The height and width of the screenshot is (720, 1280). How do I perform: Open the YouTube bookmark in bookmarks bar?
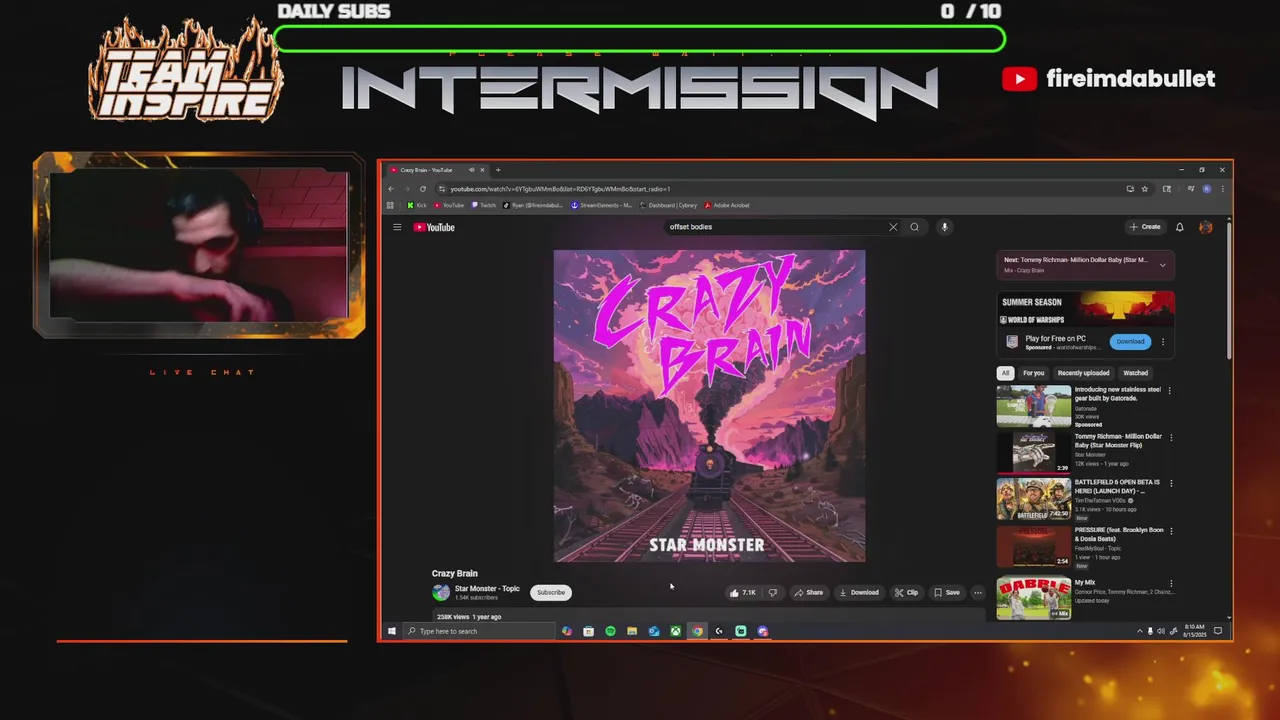tap(449, 205)
